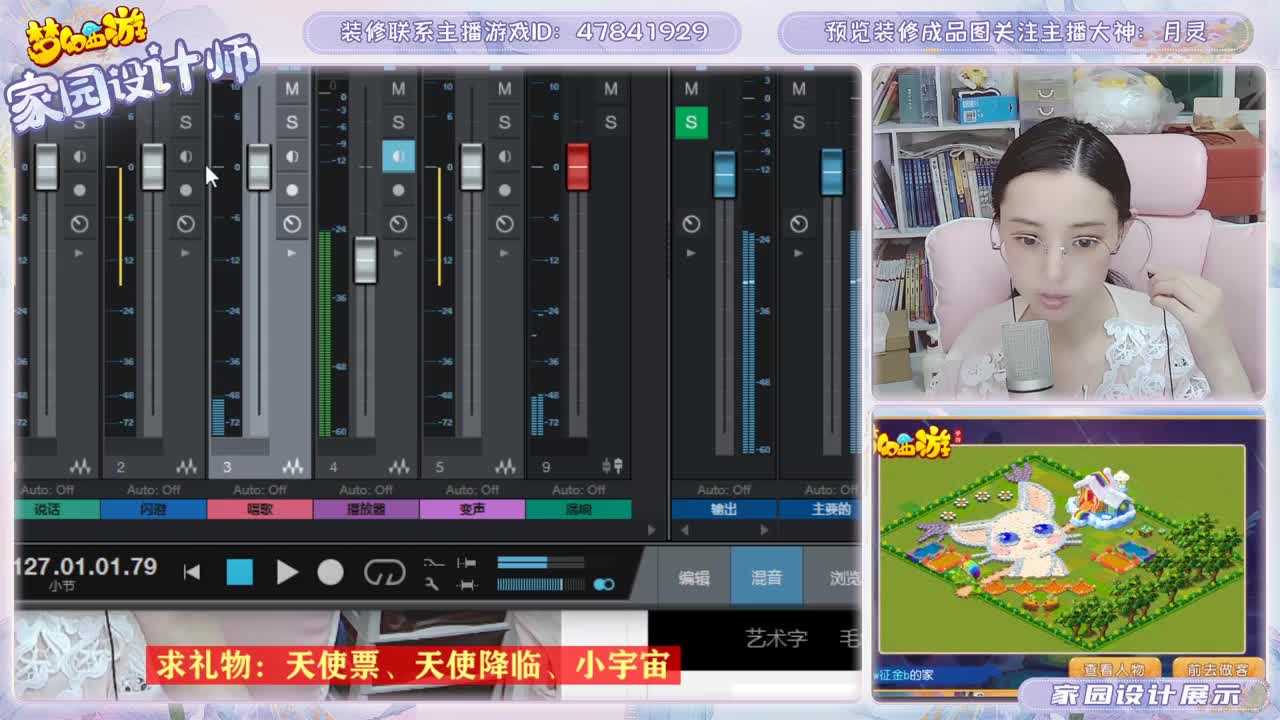Open Auto: Off dropdown above 变声
The width and height of the screenshot is (1280, 720).
(x=472, y=490)
